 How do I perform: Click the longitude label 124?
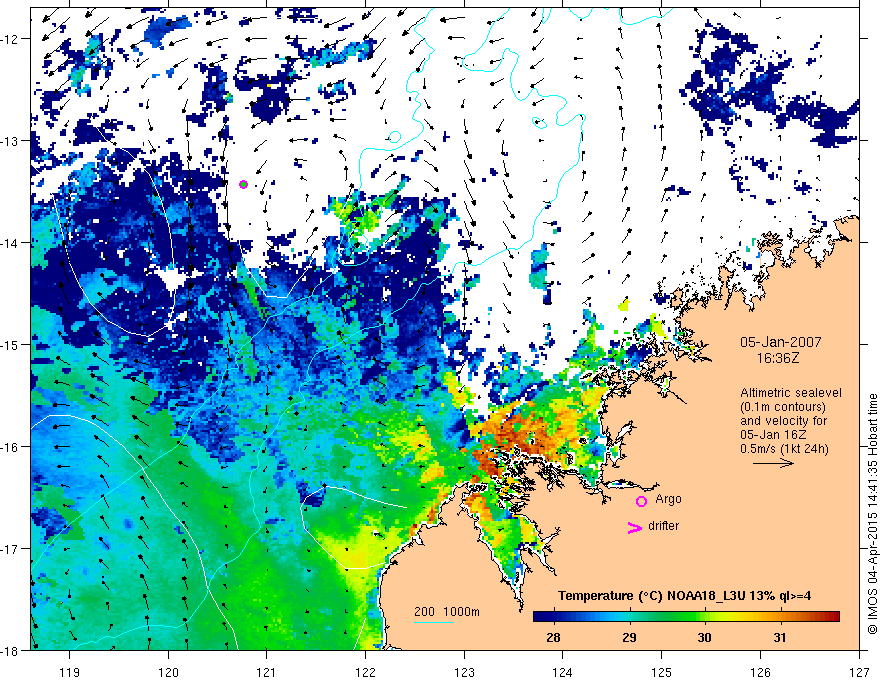[x=562, y=672]
